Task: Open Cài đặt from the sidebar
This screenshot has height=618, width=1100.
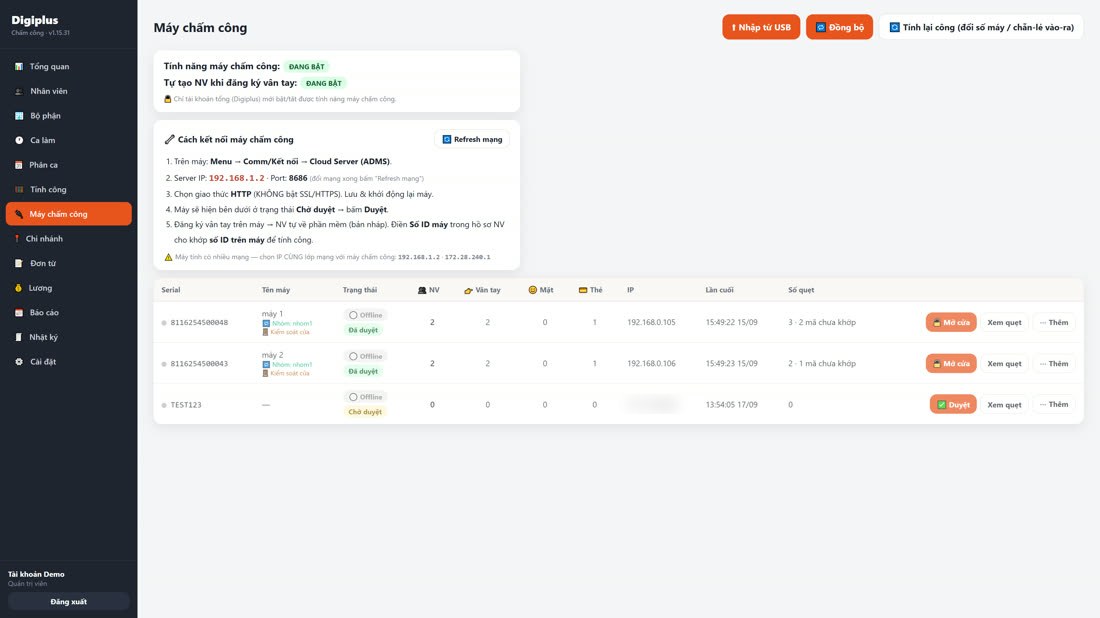Action: [x=69, y=361]
